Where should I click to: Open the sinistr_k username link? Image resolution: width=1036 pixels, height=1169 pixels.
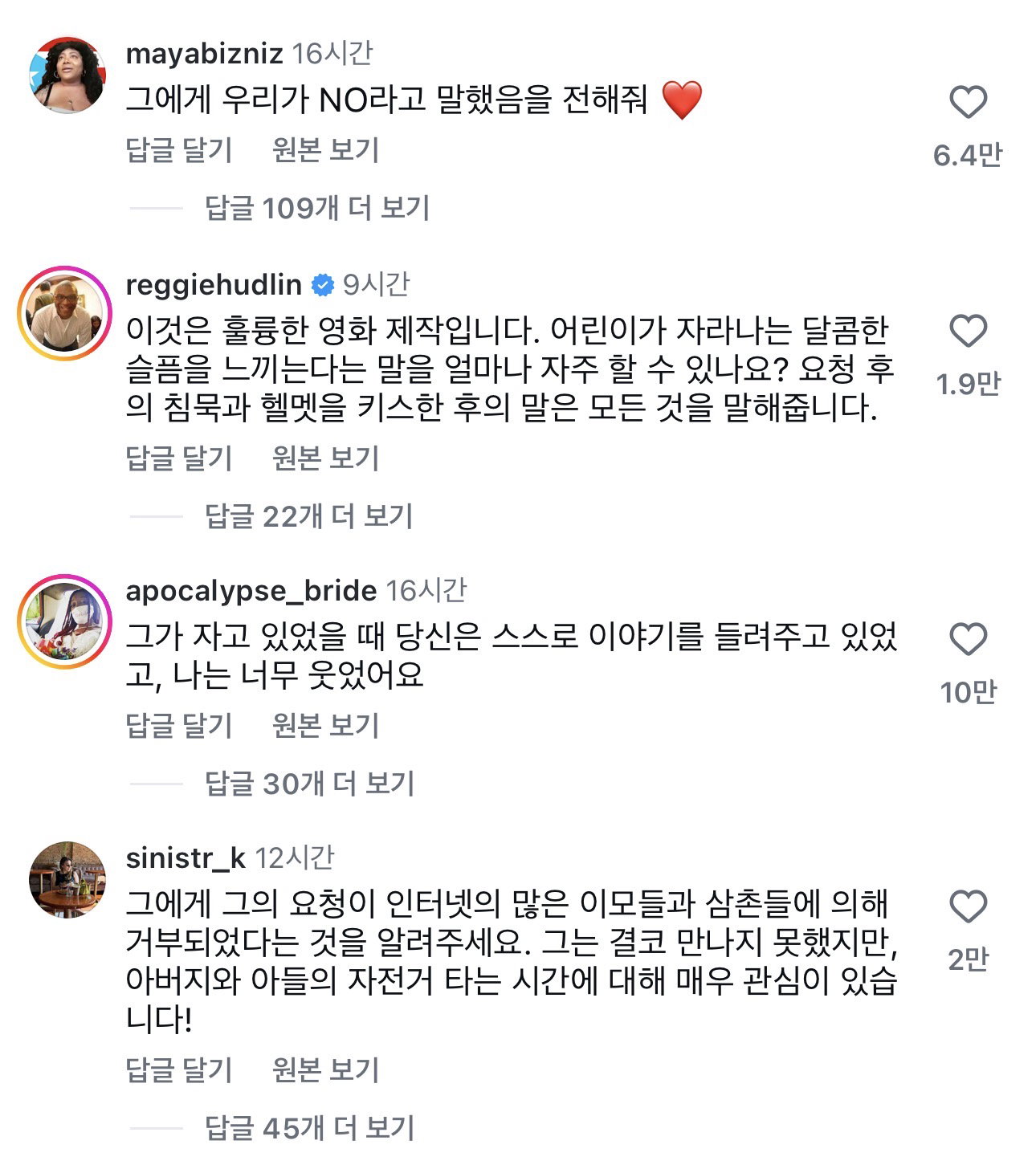(186, 858)
